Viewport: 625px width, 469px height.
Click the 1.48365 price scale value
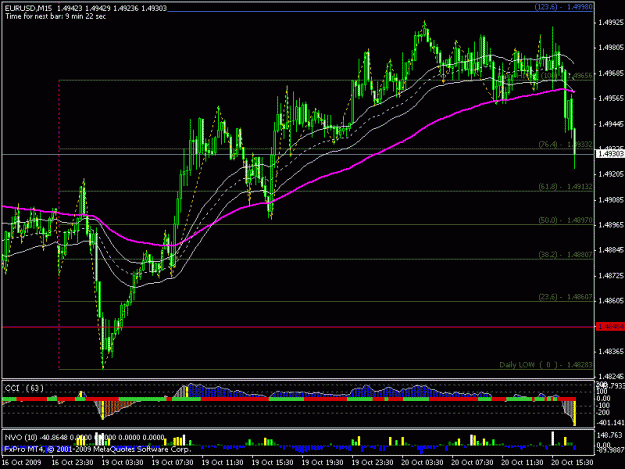click(x=611, y=351)
